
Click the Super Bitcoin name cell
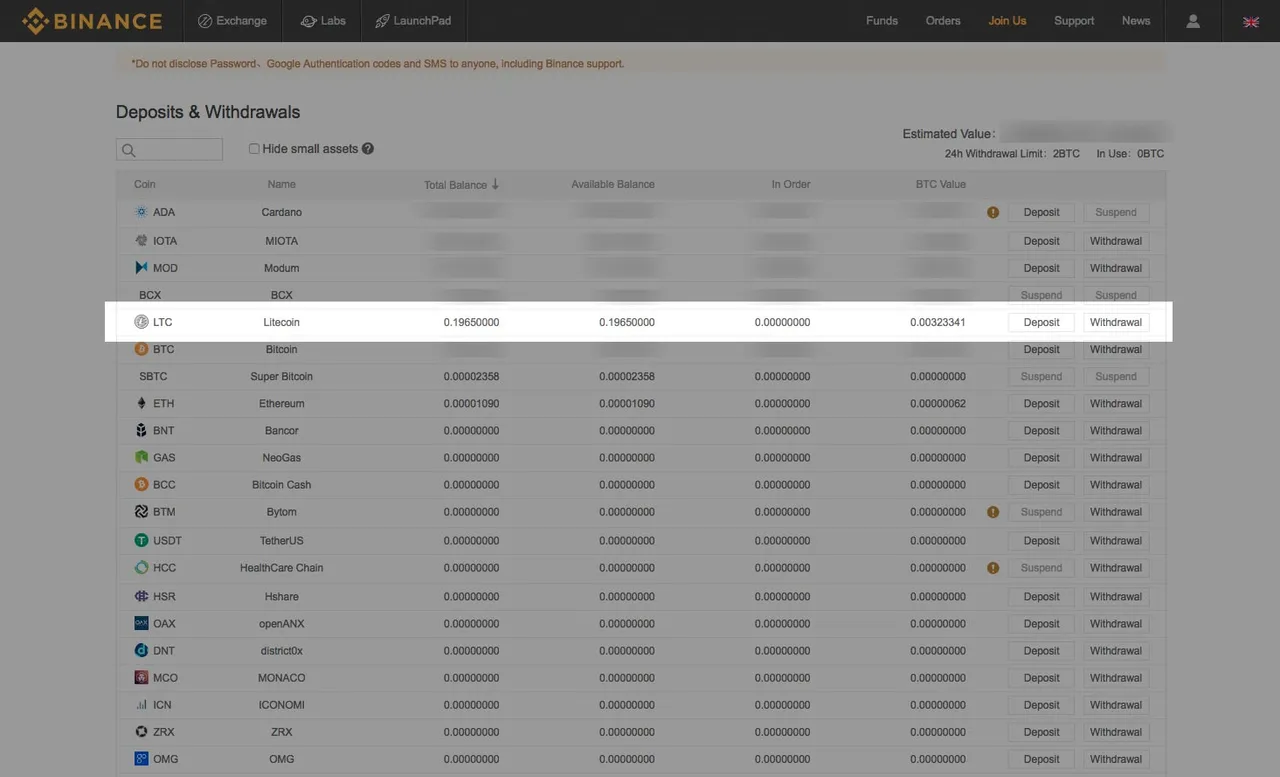pos(282,376)
